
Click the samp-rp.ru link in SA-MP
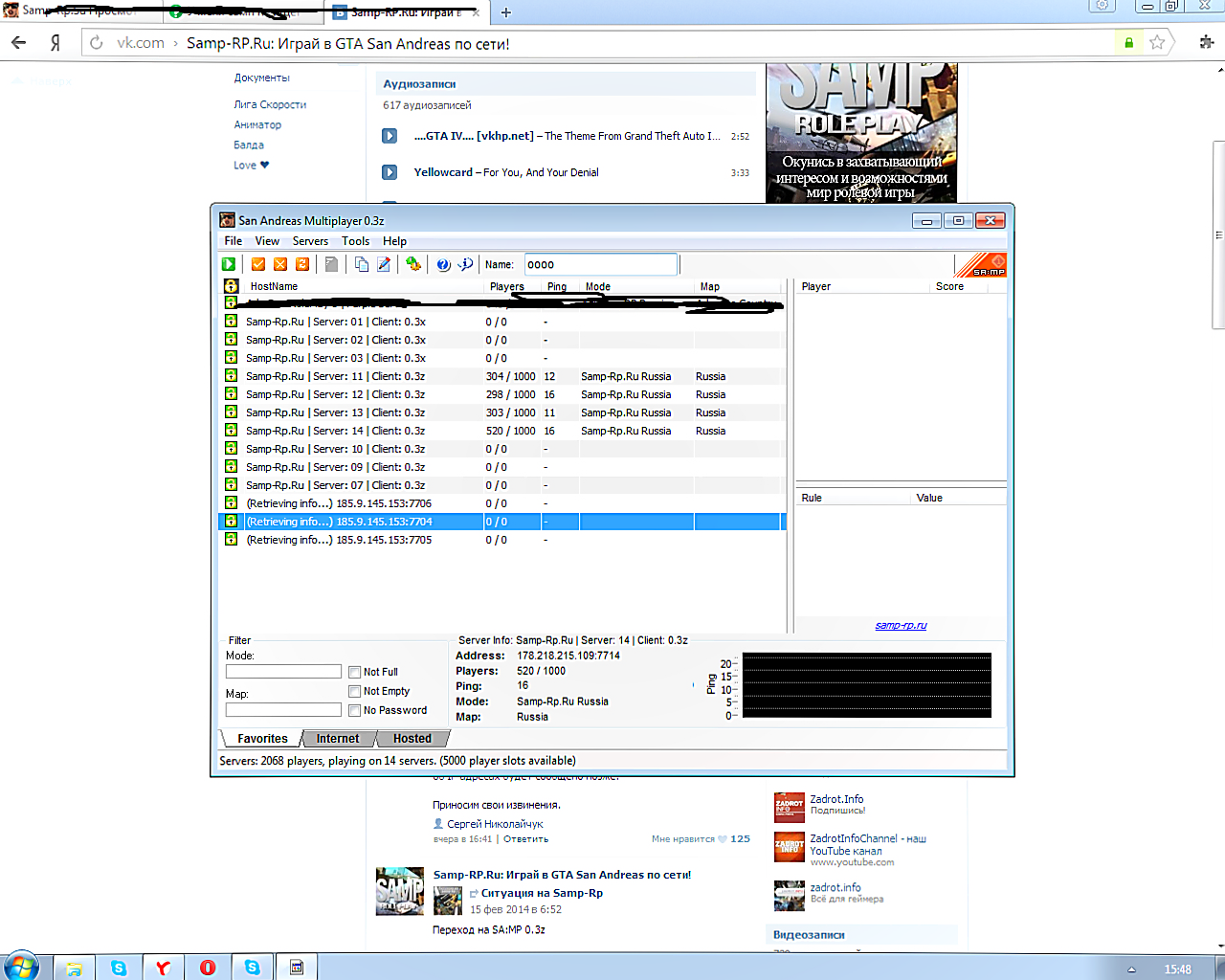[x=901, y=625]
